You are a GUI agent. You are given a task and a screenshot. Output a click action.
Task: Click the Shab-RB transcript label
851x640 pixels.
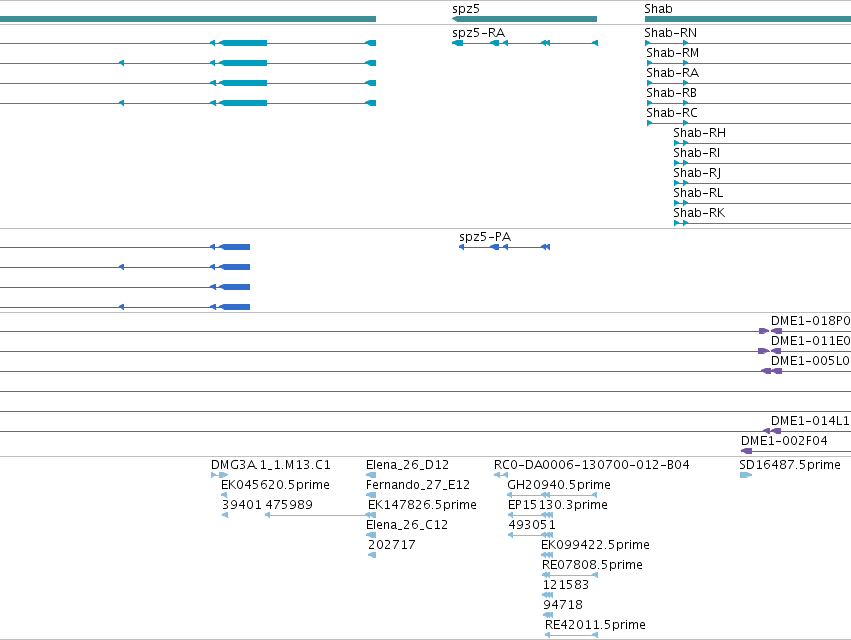[671, 93]
